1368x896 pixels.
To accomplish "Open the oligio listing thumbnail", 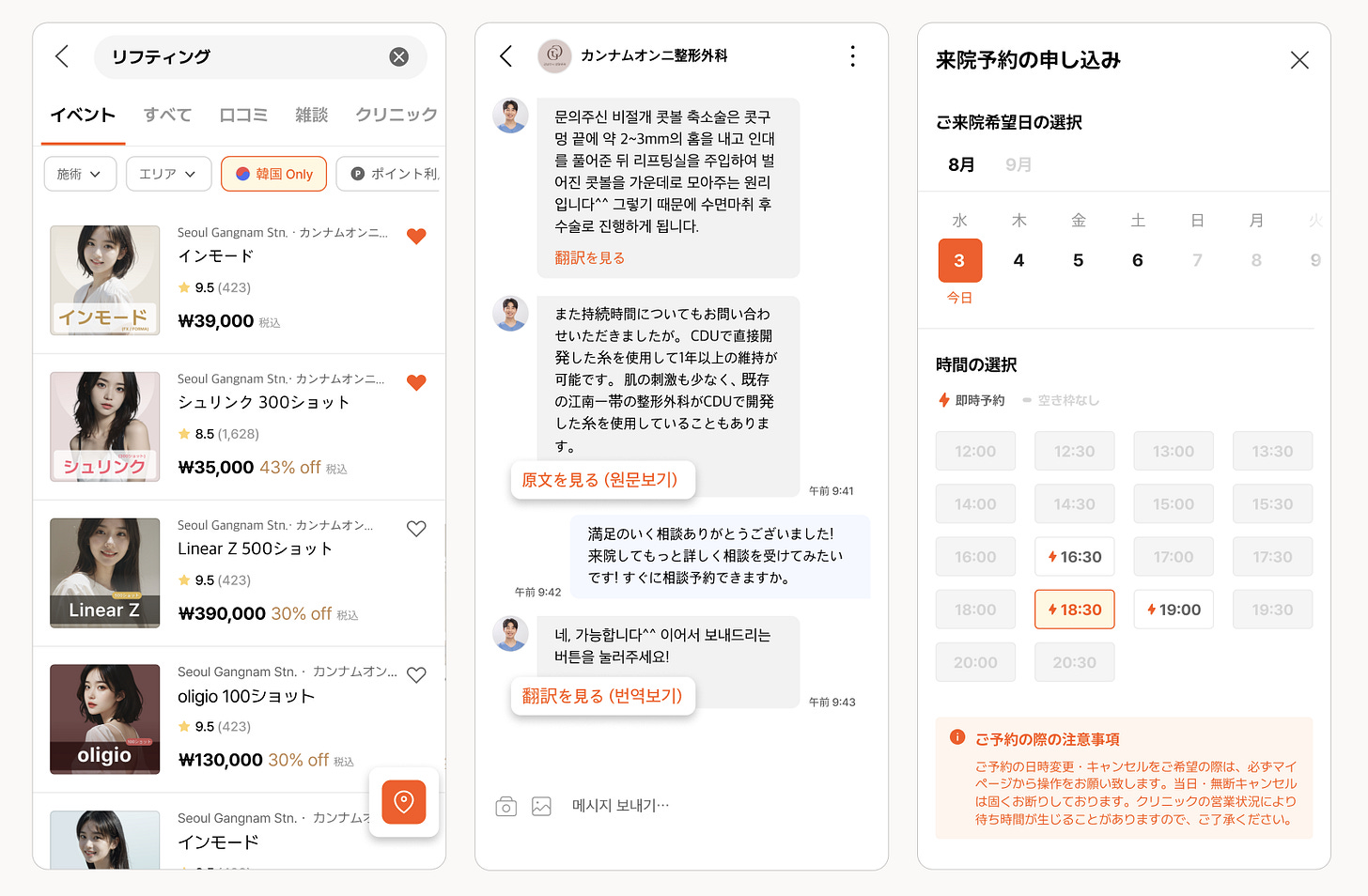I will pyautogui.click(x=104, y=719).
